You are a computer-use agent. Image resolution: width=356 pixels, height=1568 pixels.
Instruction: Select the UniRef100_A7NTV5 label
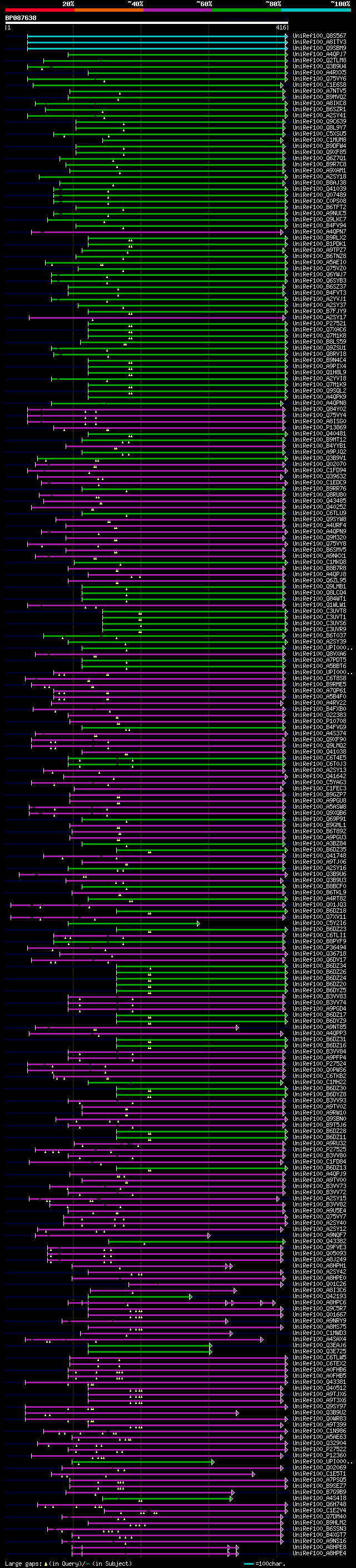coord(319,91)
